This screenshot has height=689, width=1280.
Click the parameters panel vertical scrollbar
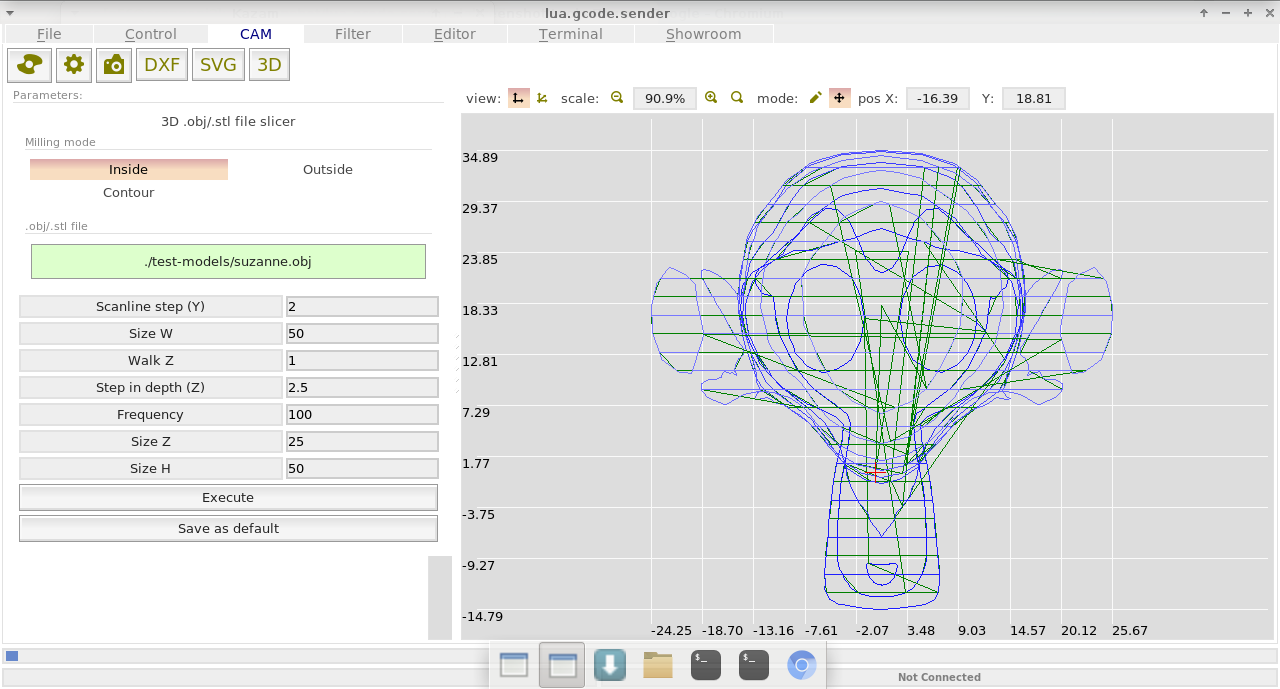pos(440,597)
